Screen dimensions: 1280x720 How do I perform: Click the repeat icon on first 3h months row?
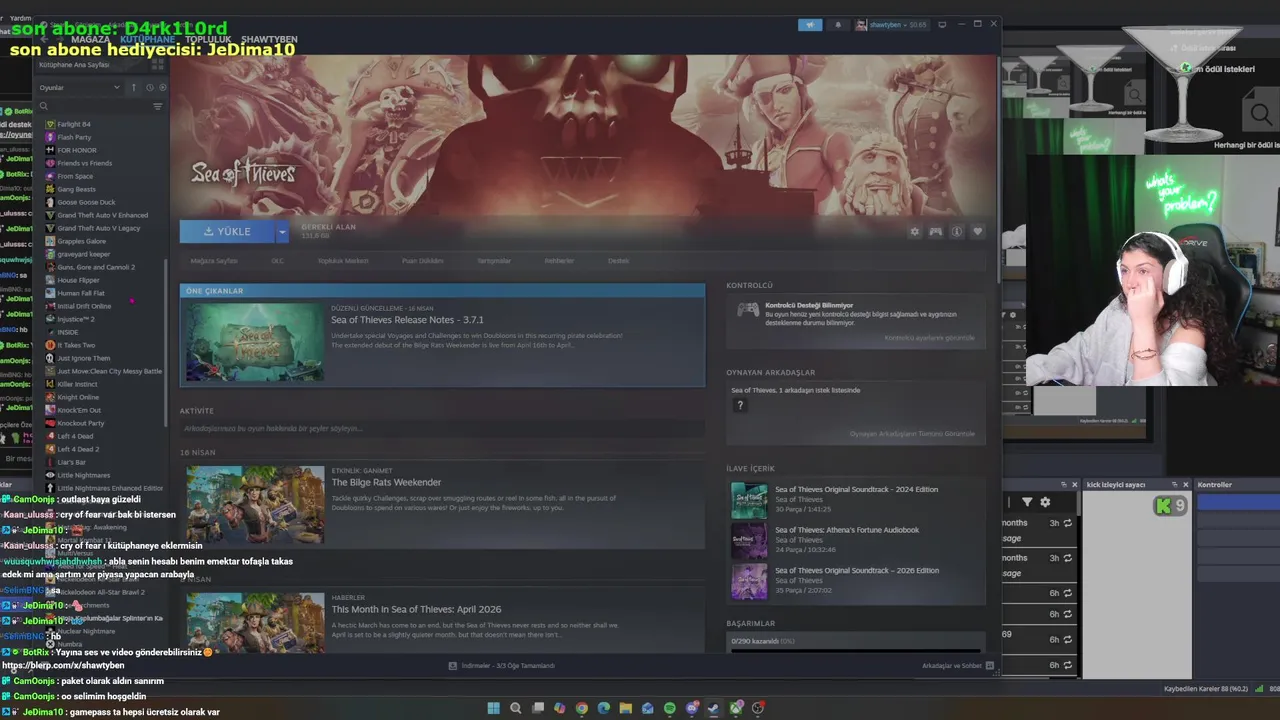(x=1068, y=523)
